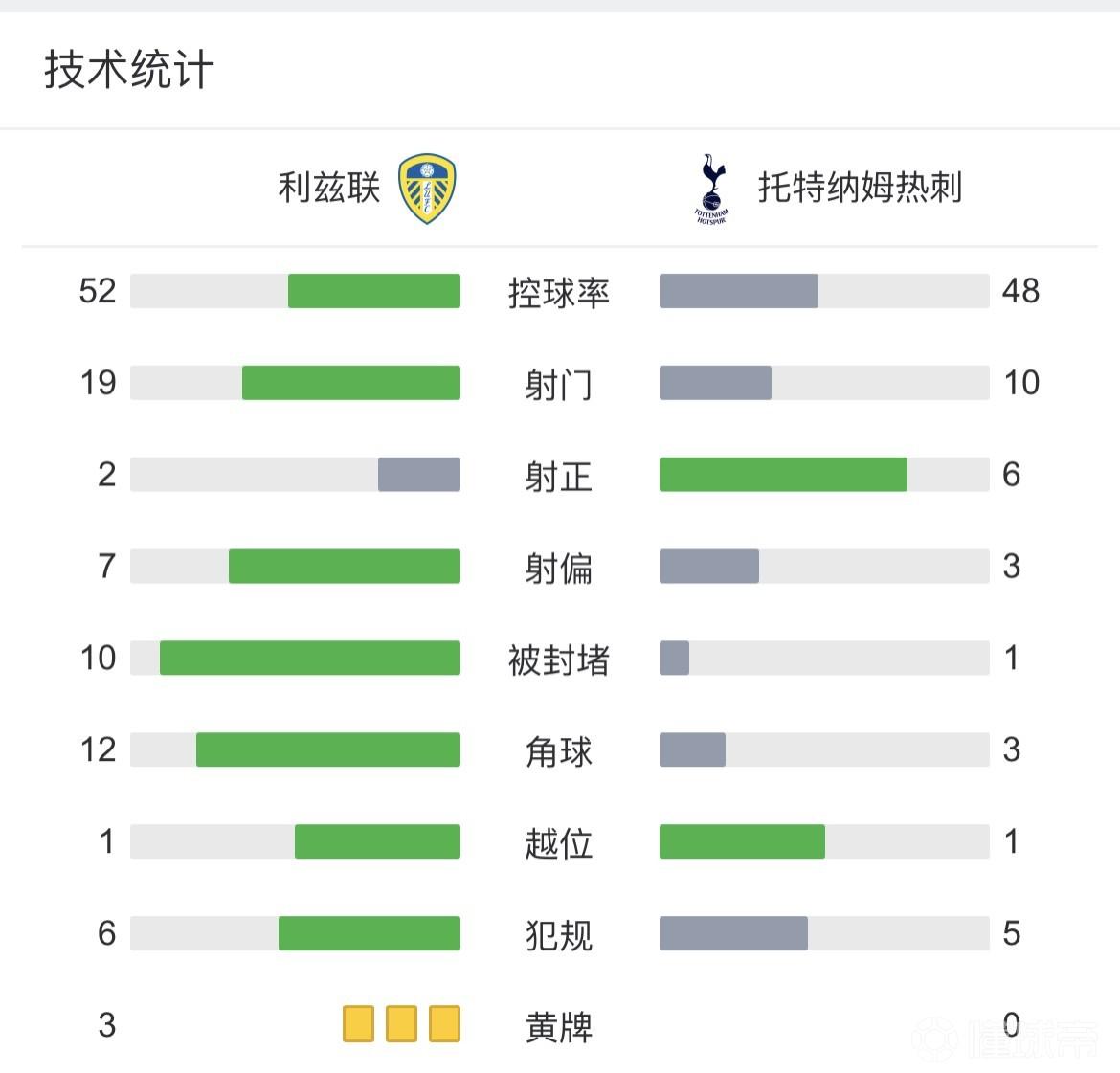Click the Leeds United club crest
Viewport: 1120px width, 1073px height.
coord(427,190)
